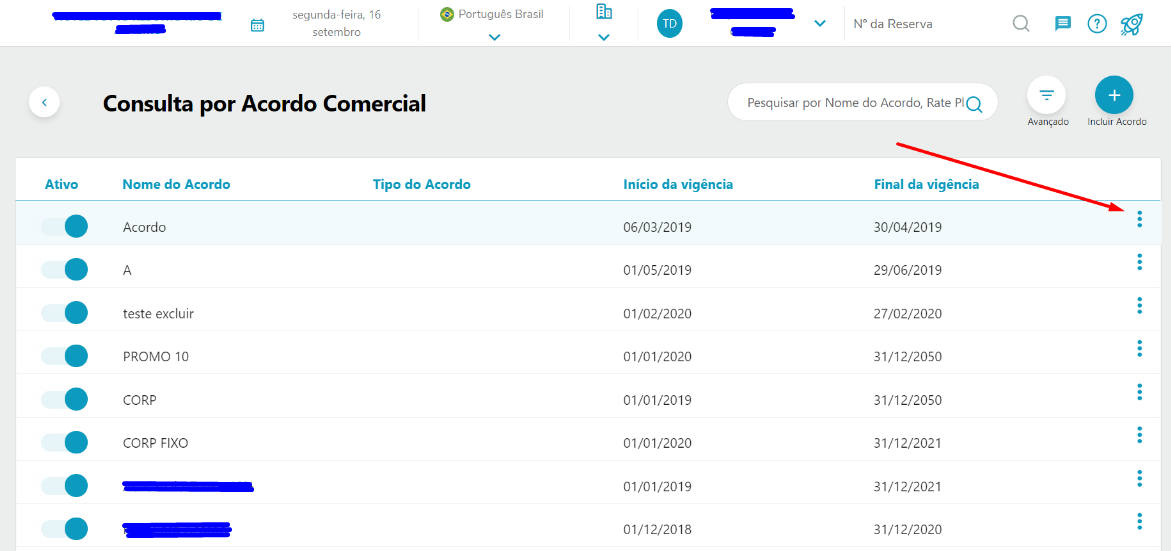This screenshot has width=1171, height=551.
Task: Click the Pesquisar por Nome do Acordo field
Action: tap(855, 104)
